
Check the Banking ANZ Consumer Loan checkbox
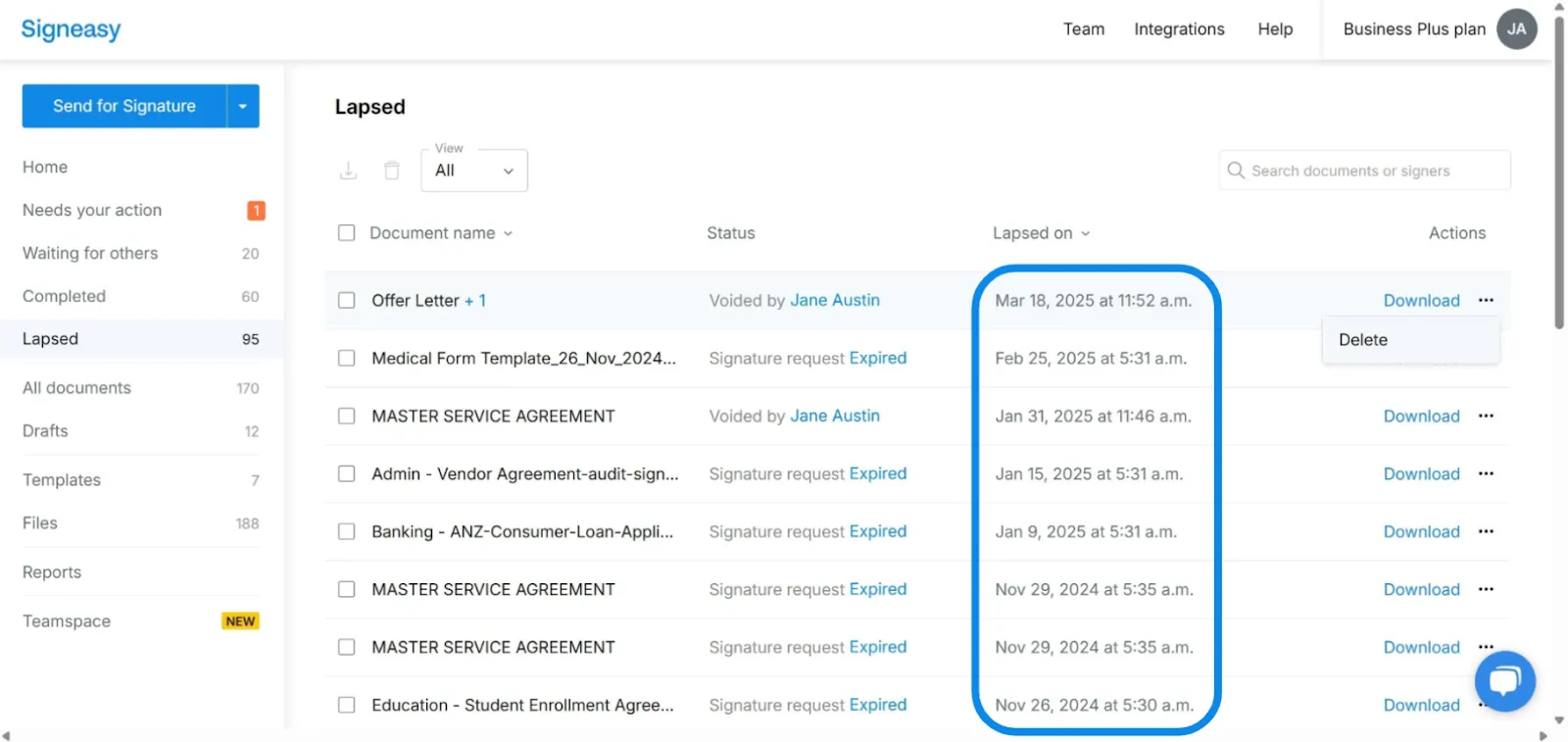pyautogui.click(x=346, y=531)
